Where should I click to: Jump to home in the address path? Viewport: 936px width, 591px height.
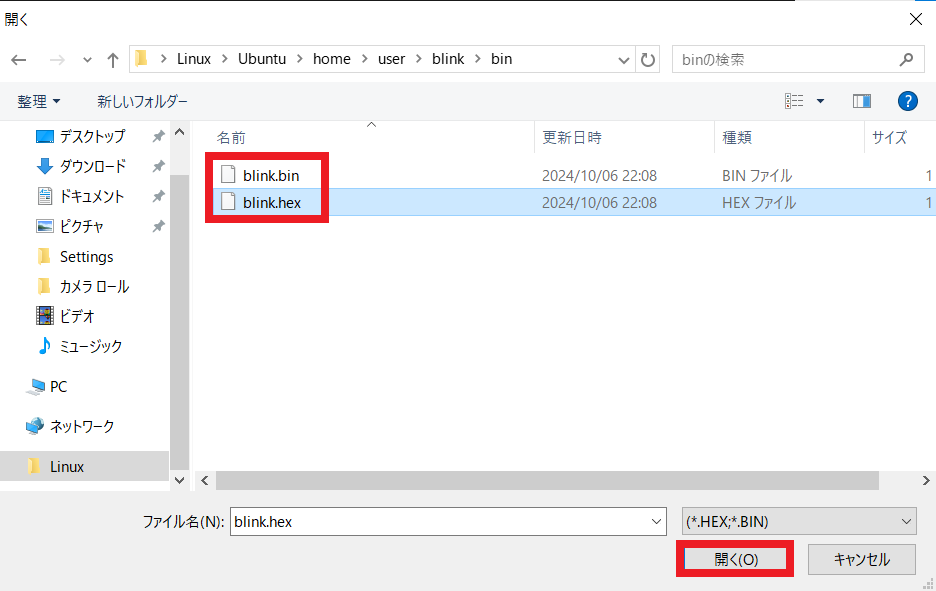pos(331,59)
